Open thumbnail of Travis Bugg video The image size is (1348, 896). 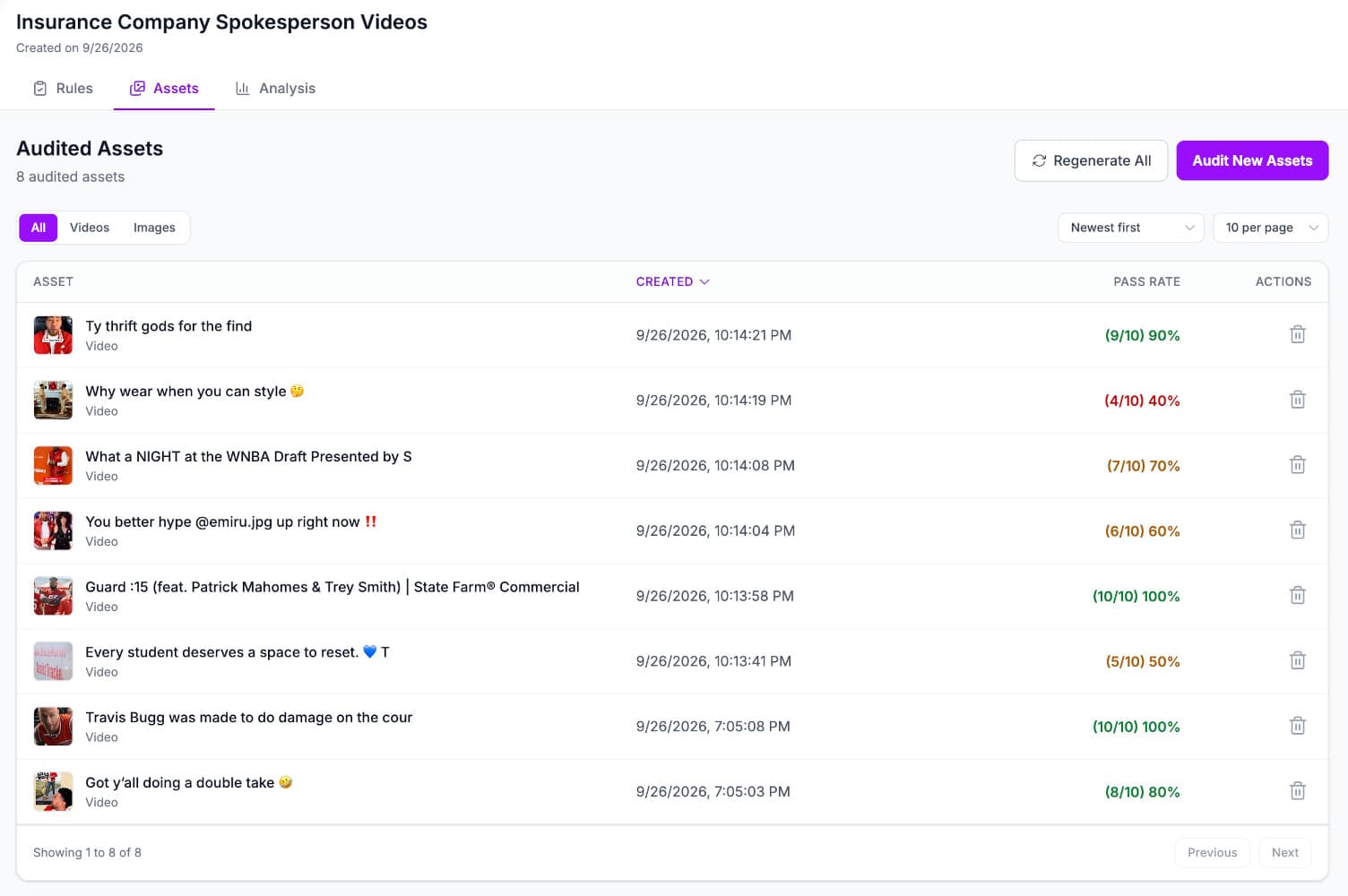point(53,727)
